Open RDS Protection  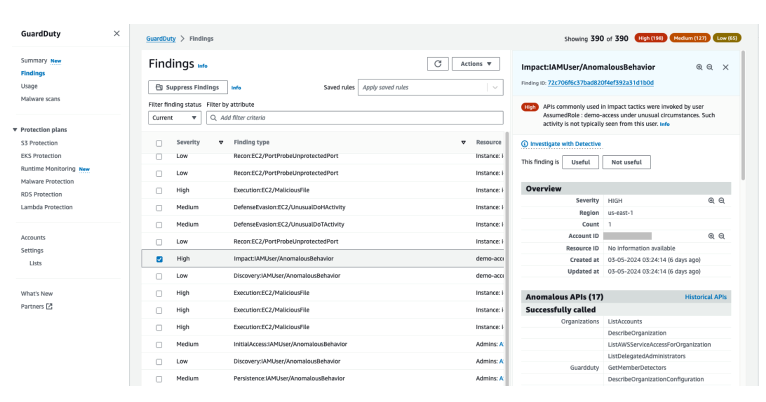coord(41,194)
